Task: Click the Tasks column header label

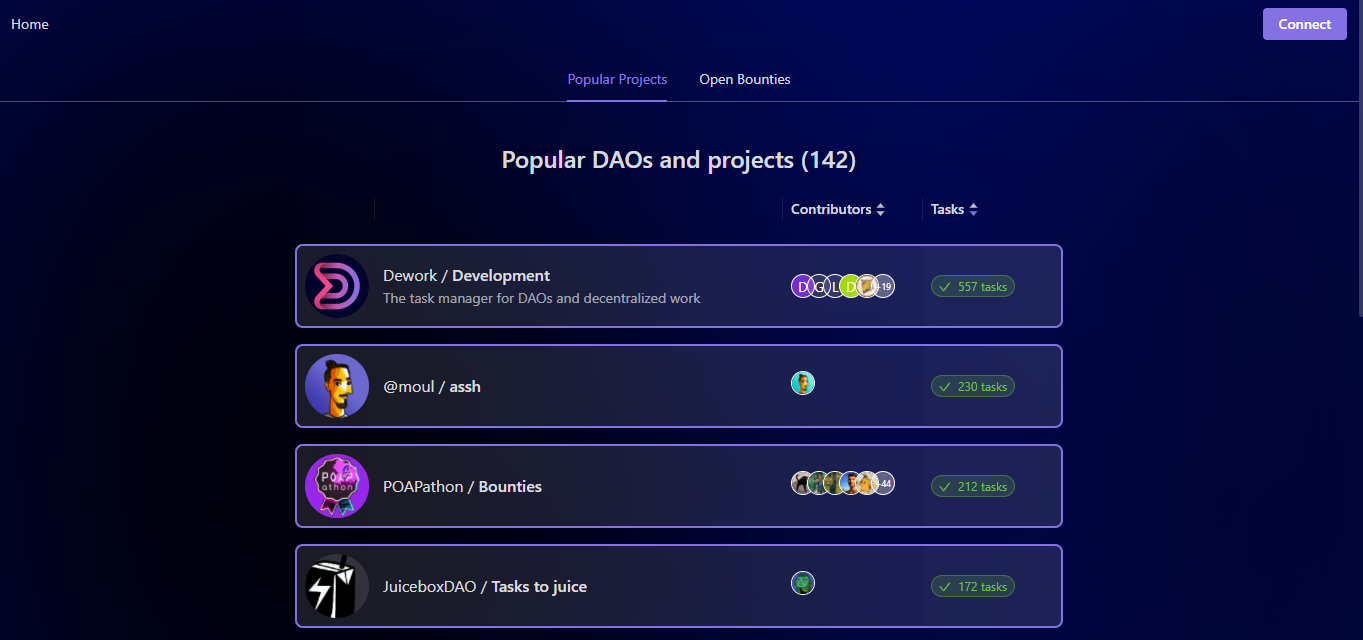Action: pyautogui.click(x=947, y=210)
